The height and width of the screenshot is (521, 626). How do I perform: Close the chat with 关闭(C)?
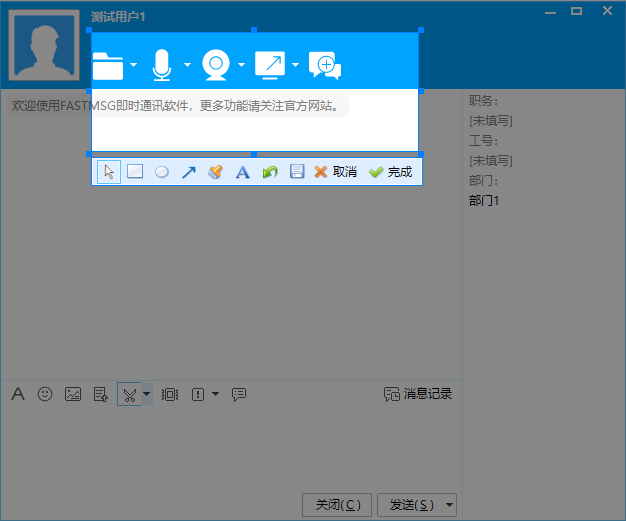pyautogui.click(x=337, y=505)
